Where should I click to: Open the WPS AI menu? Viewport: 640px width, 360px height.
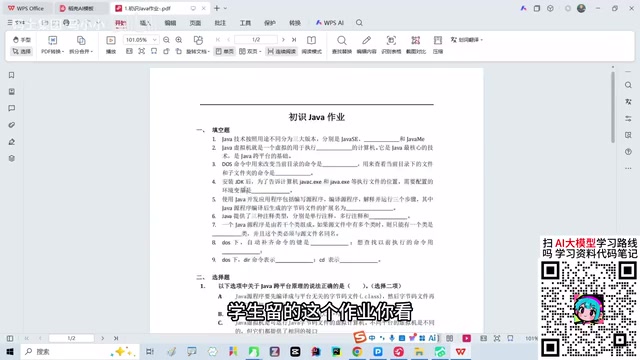pos(330,23)
